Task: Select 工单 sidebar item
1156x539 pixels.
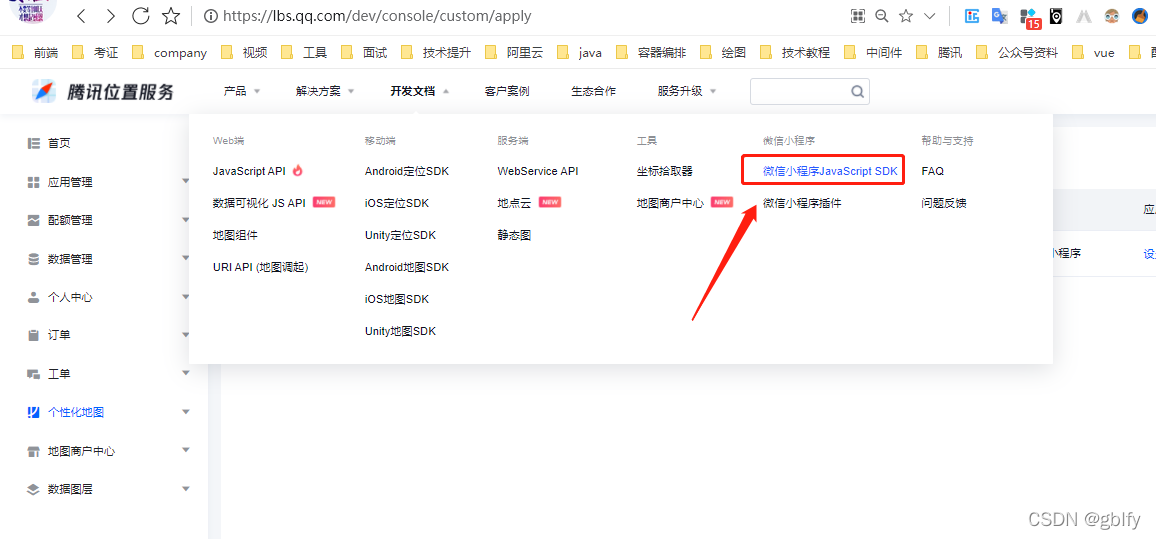Action: [x=59, y=374]
